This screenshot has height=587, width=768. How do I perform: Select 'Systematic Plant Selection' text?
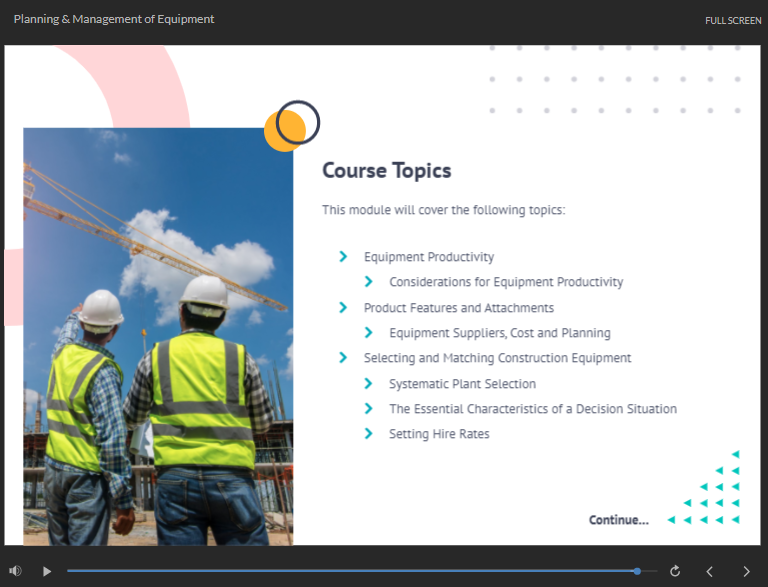click(x=462, y=384)
